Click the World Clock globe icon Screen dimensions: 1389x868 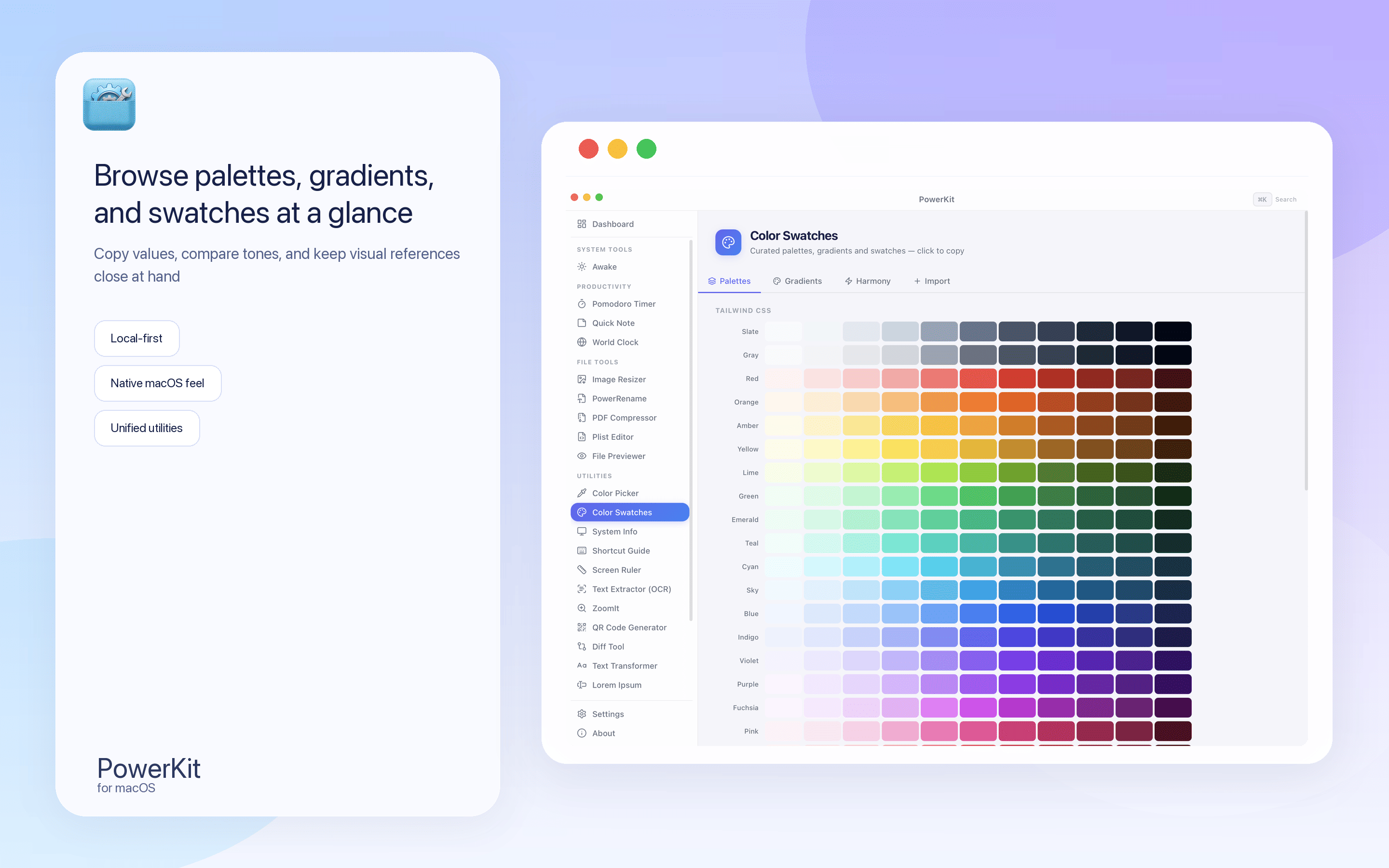click(582, 342)
